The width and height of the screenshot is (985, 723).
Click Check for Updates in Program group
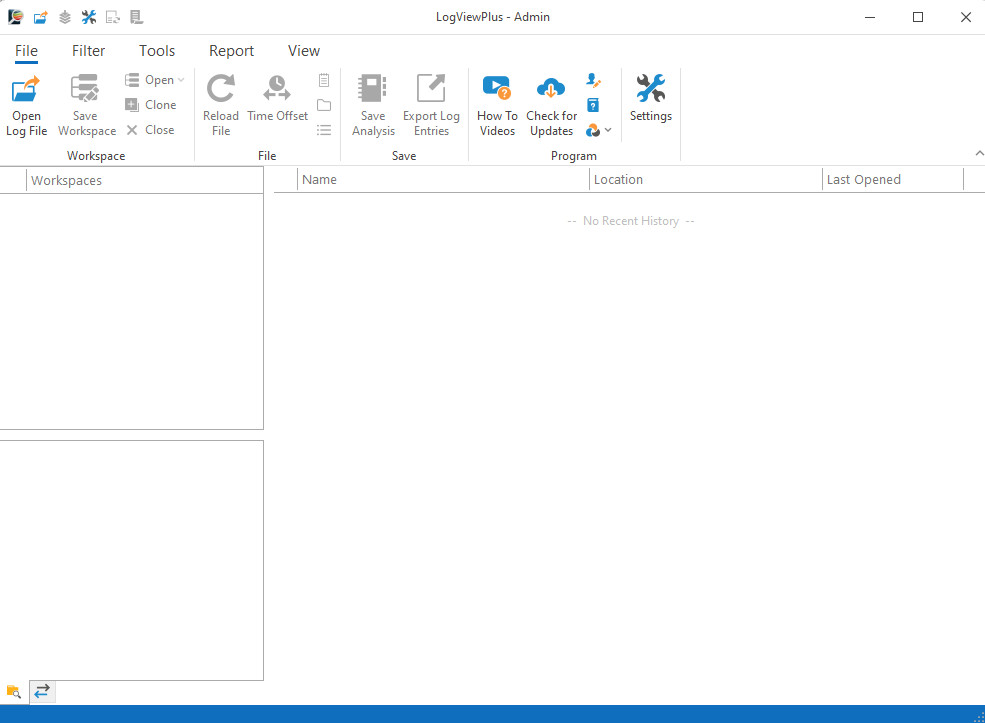[551, 106]
